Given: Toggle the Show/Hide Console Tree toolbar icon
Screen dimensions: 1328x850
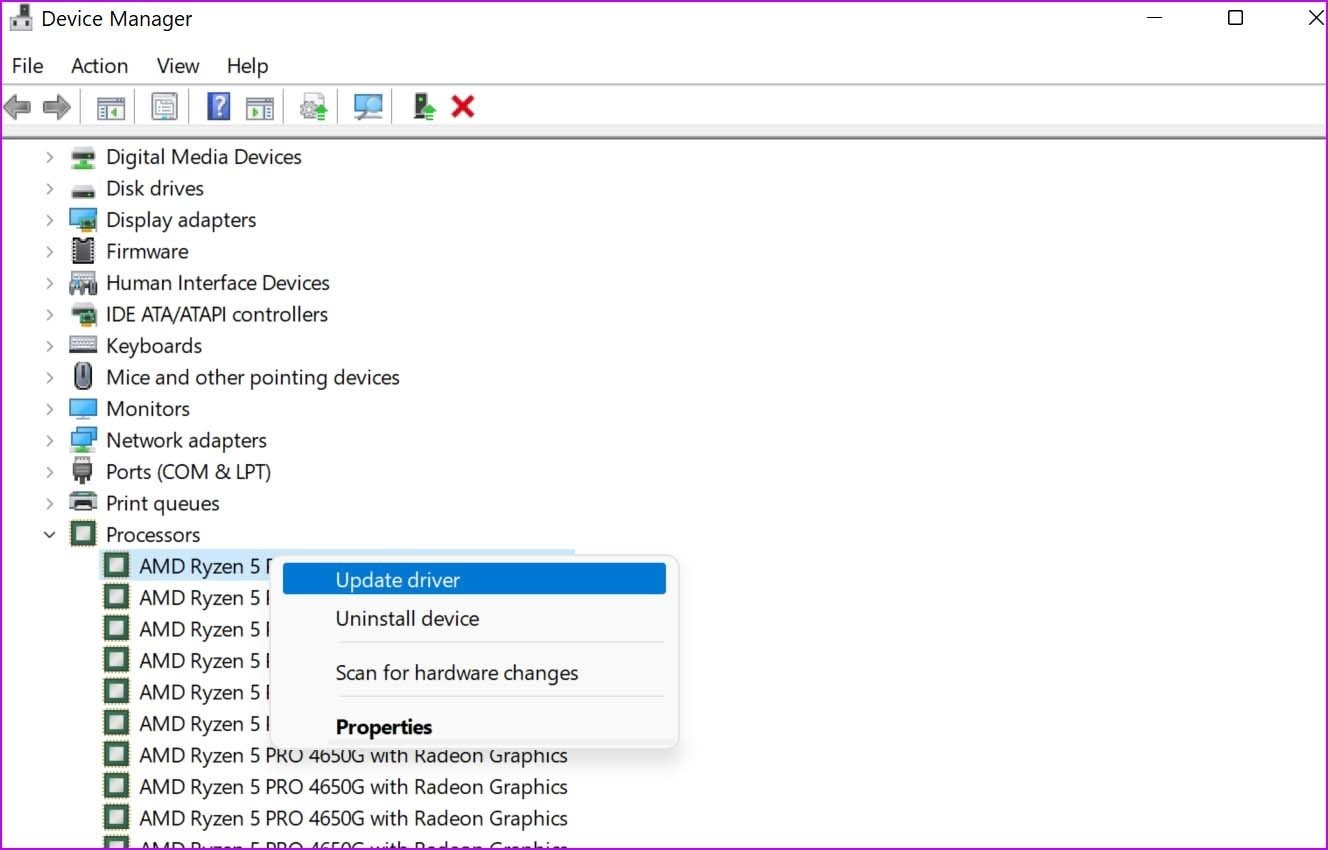Looking at the screenshot, I should click(111, 106).
